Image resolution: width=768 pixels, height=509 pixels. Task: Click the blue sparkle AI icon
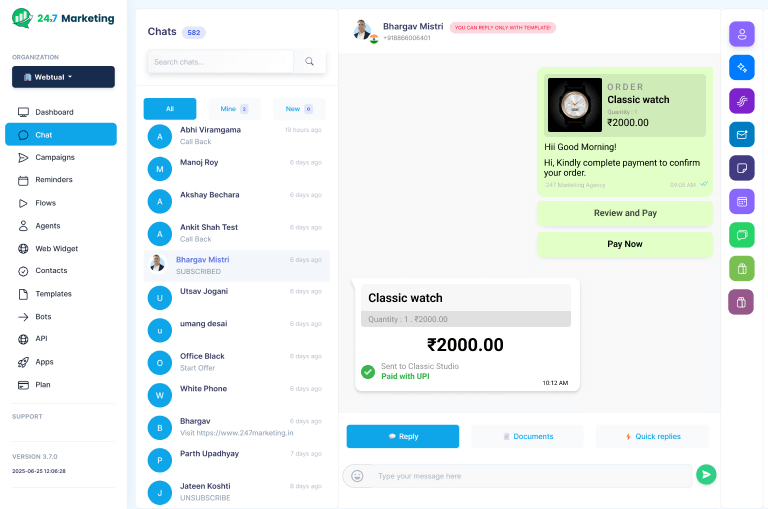[742, 68]
